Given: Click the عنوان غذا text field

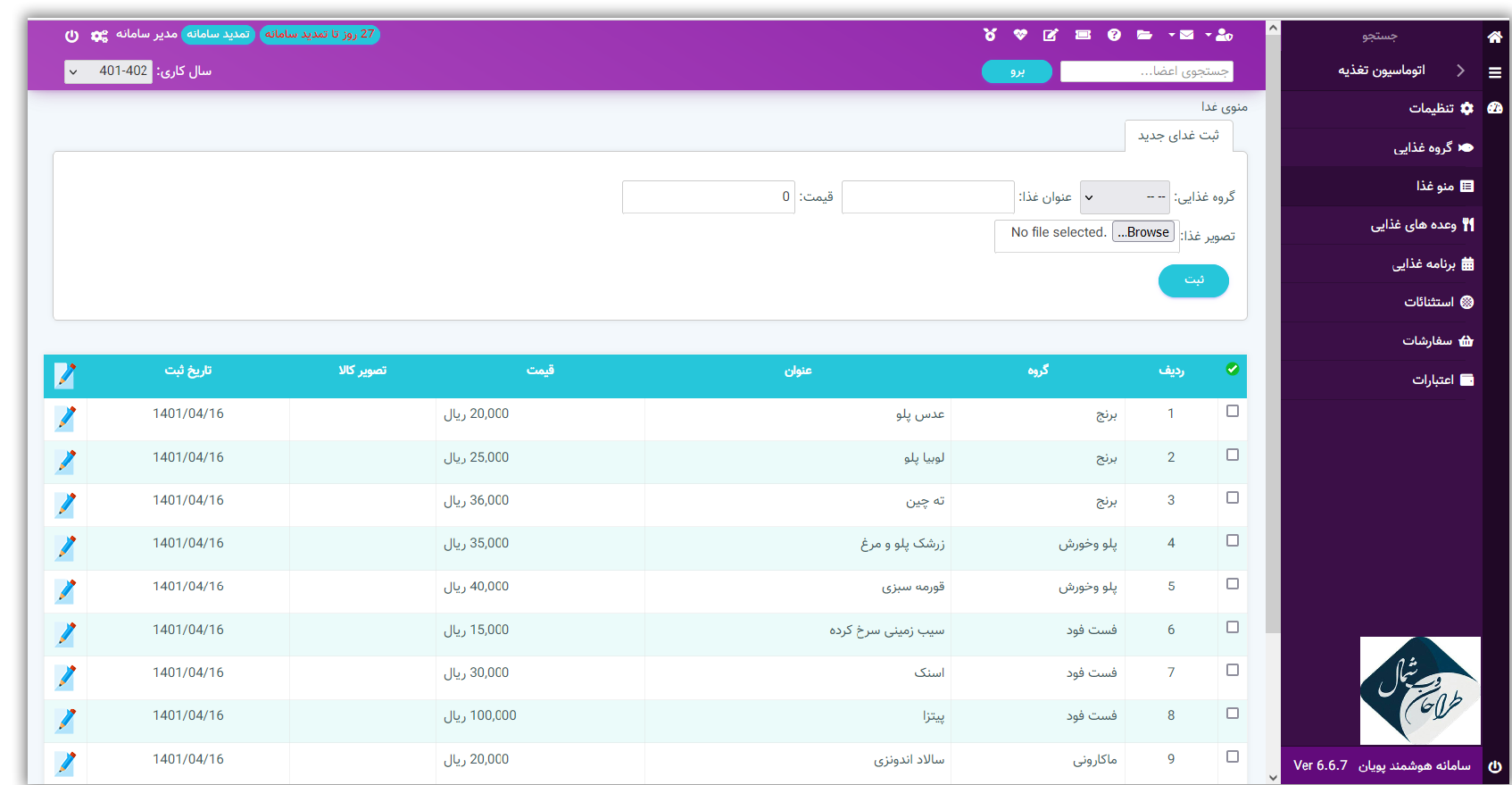Looking at the screenshot, I should [x=926, y=197].
